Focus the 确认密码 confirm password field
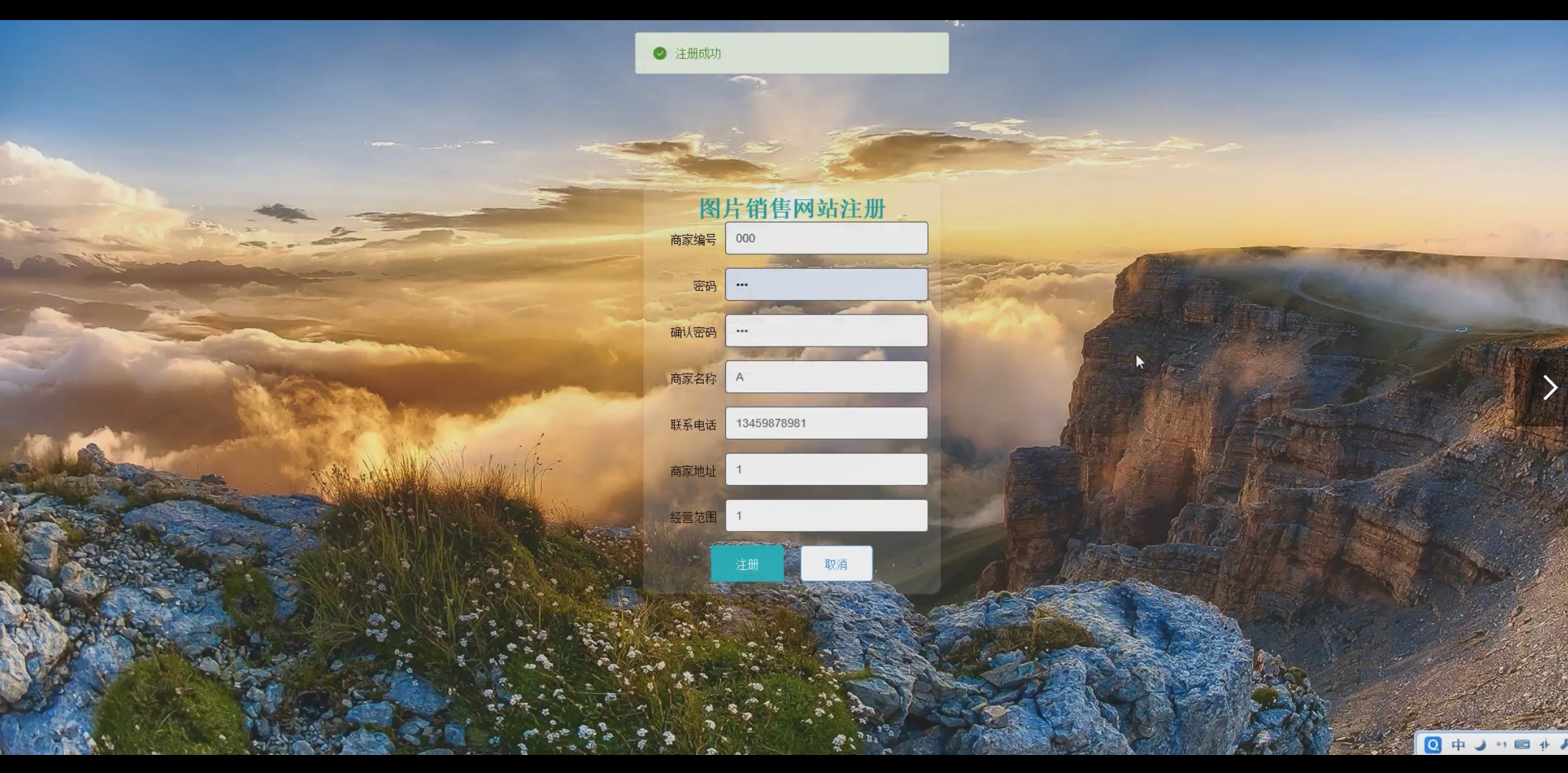Screen dimensions: 1568x773 pos(826,331)
